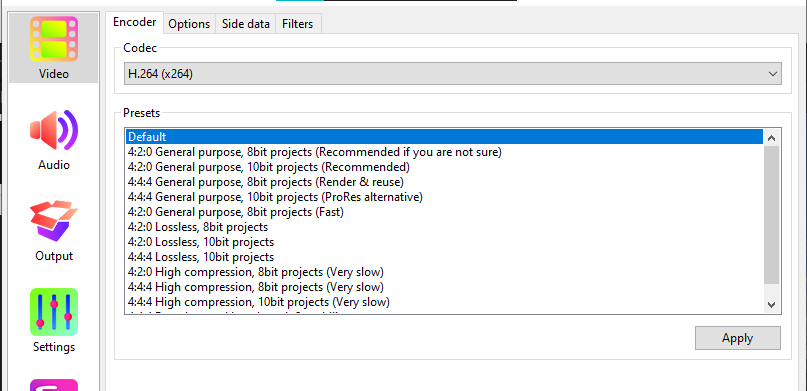Screen dimensions: 807x391
Task: Switch to the Side data tab
Action: click(x=245, y=24)
